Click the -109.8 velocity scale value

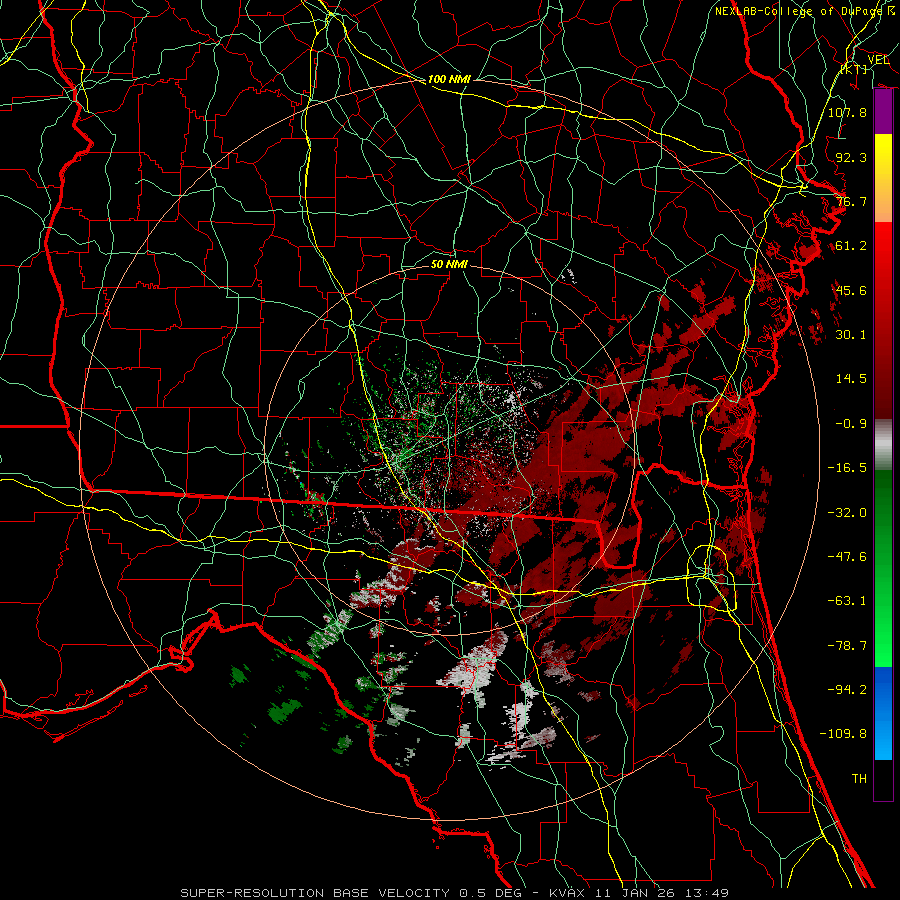[x=843, y=734]
